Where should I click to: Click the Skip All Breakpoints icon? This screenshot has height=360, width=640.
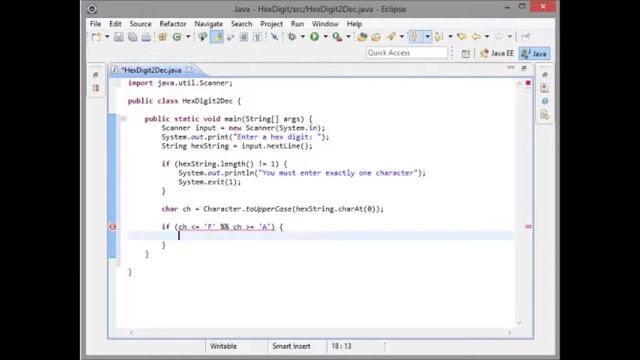click(275, 37)
